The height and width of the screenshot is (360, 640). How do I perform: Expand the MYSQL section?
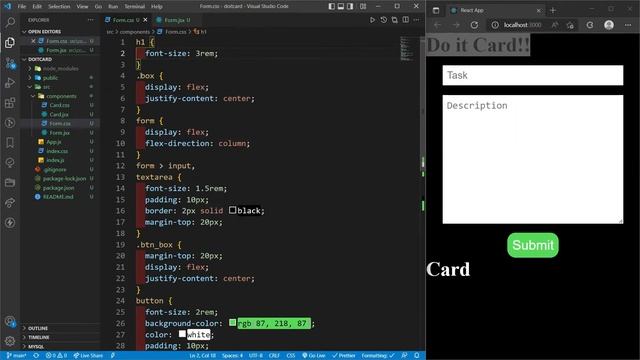[36, 347]
